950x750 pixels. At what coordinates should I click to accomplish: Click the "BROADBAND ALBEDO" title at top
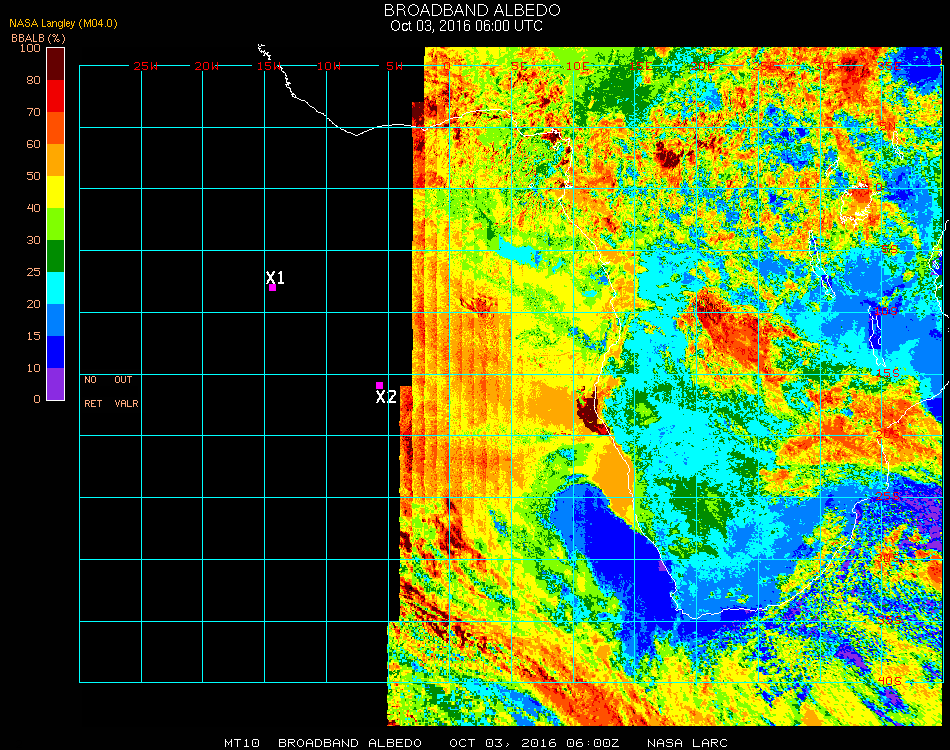point(472,10)
